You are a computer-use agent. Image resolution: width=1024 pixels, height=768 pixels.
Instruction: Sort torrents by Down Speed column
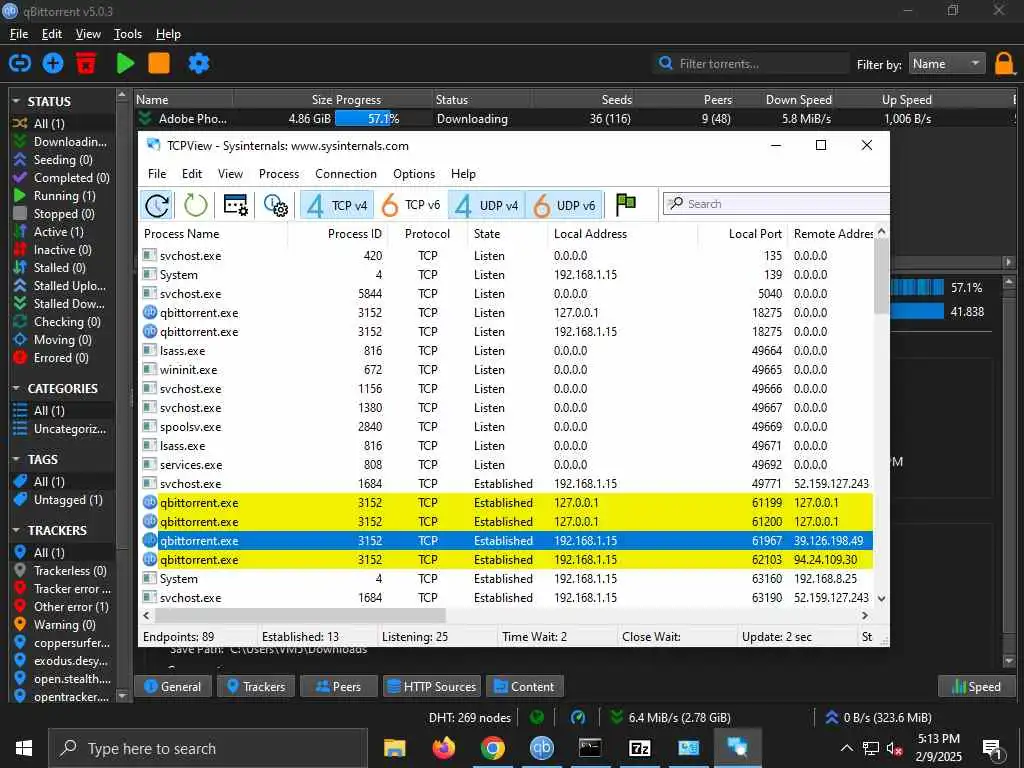[783, 99]
